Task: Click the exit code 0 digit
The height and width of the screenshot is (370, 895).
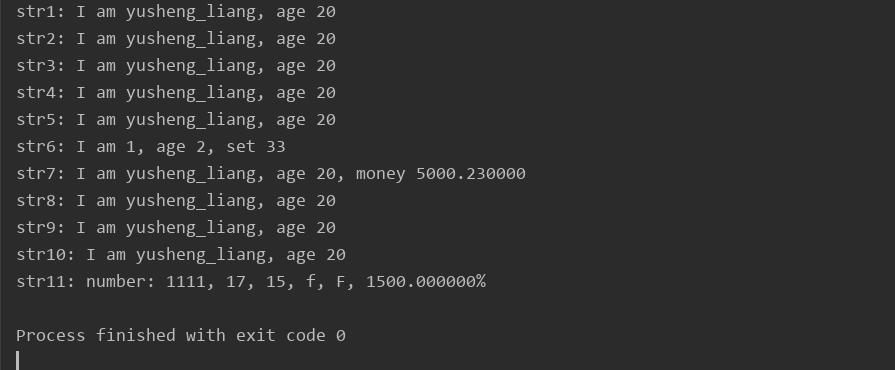Action: pos(341,336)
